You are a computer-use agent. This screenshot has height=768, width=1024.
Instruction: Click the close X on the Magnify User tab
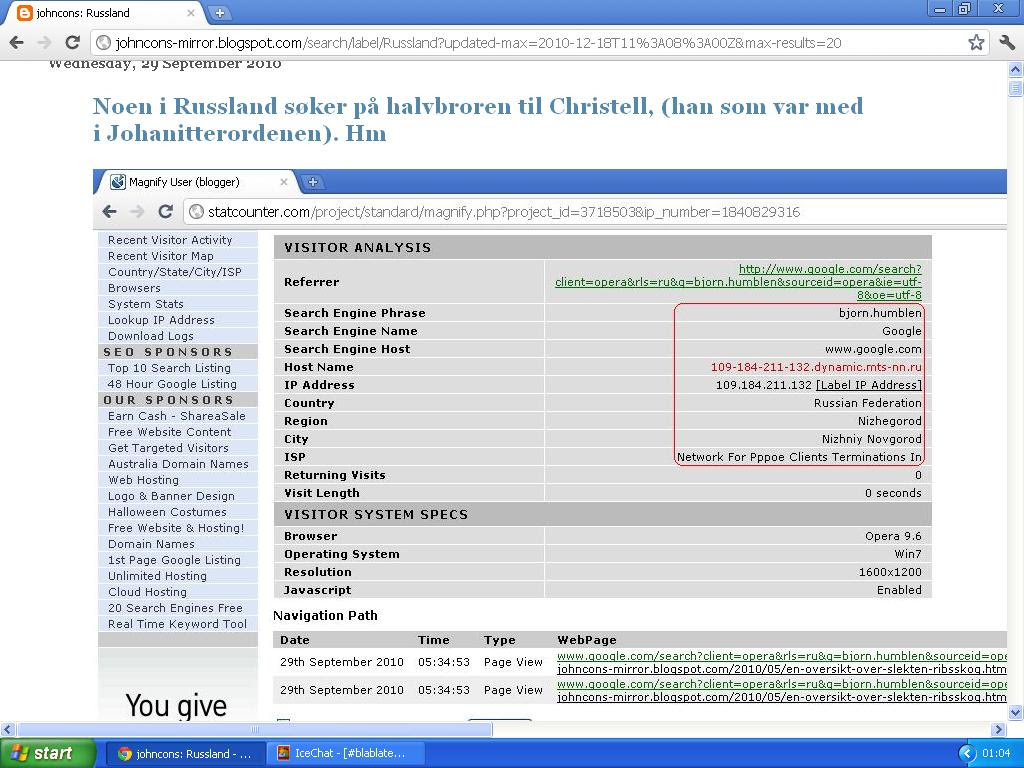pos(283,182)
